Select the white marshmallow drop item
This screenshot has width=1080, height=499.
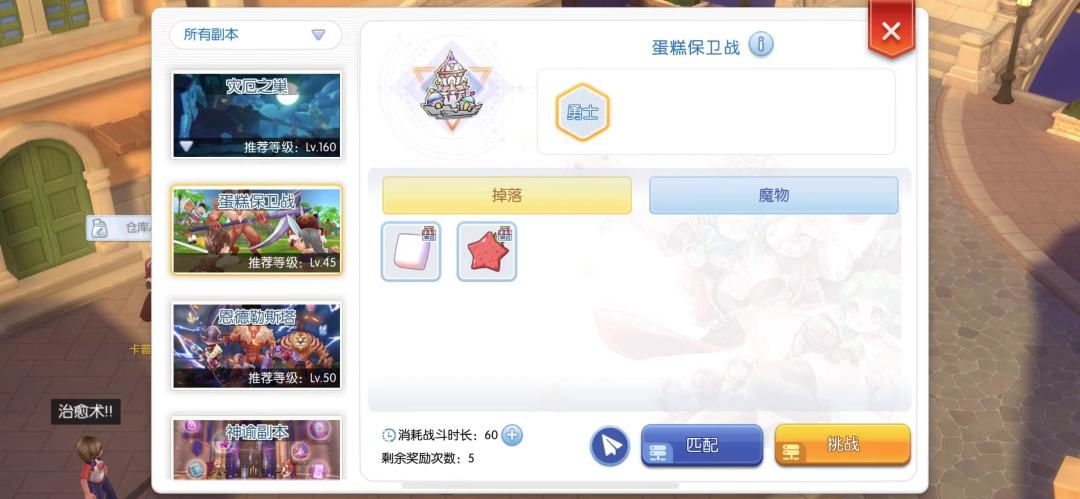click(411, 252)
